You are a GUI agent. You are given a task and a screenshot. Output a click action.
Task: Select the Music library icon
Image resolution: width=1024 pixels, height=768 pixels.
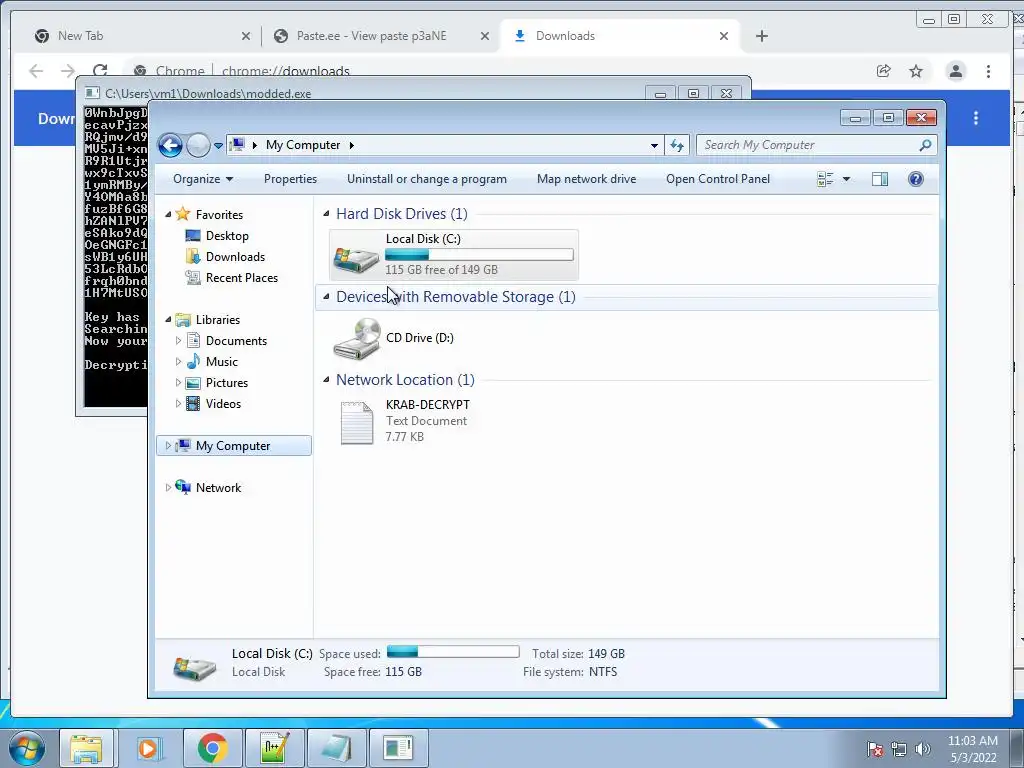193,361
